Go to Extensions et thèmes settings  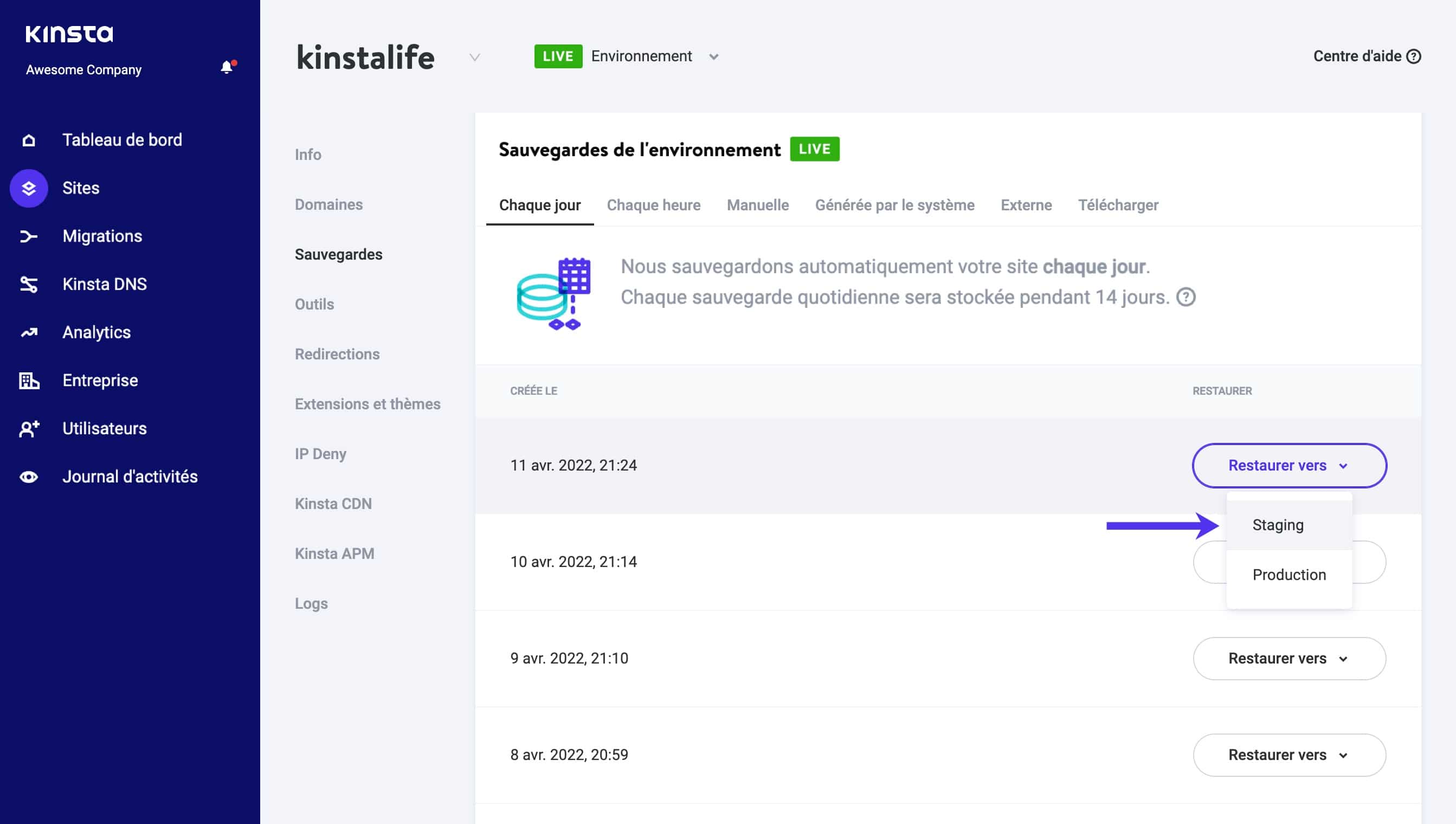(368, 404)
